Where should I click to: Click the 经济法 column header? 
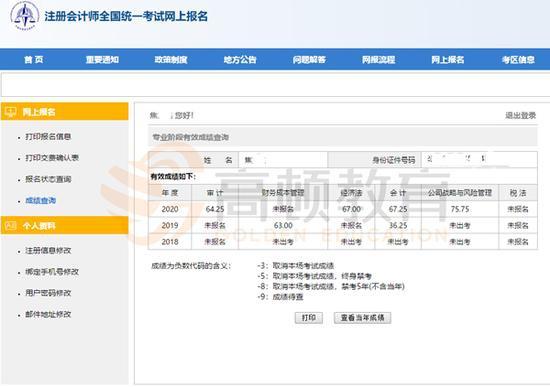(351, 193)
